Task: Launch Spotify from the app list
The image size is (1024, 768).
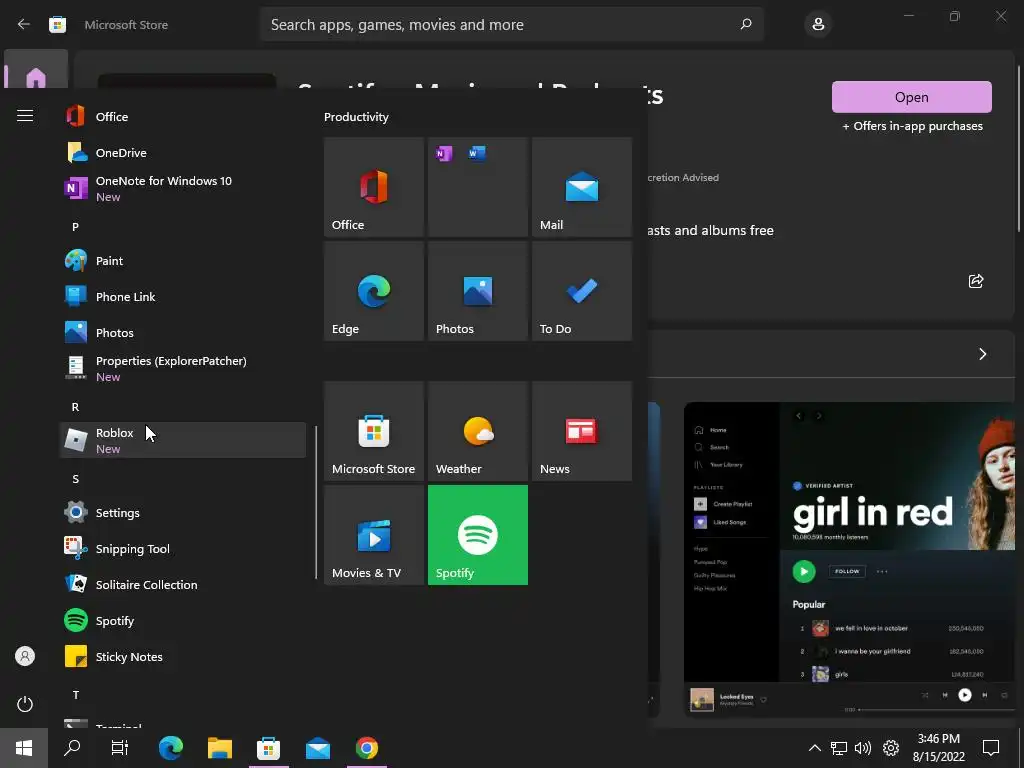Action: click(183, 620)
